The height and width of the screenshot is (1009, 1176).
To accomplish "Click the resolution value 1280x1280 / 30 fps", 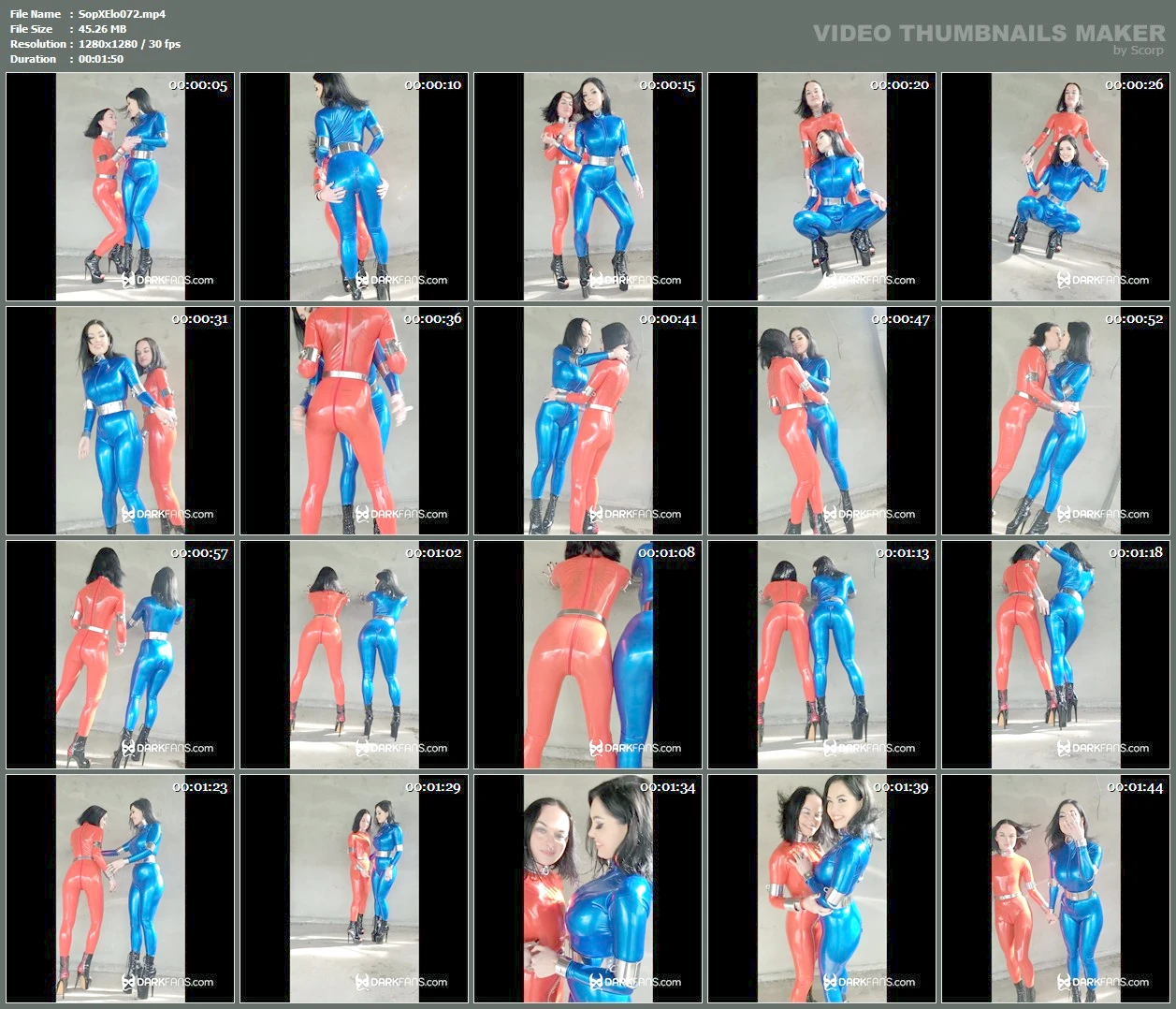I will (x=129, y=44).
